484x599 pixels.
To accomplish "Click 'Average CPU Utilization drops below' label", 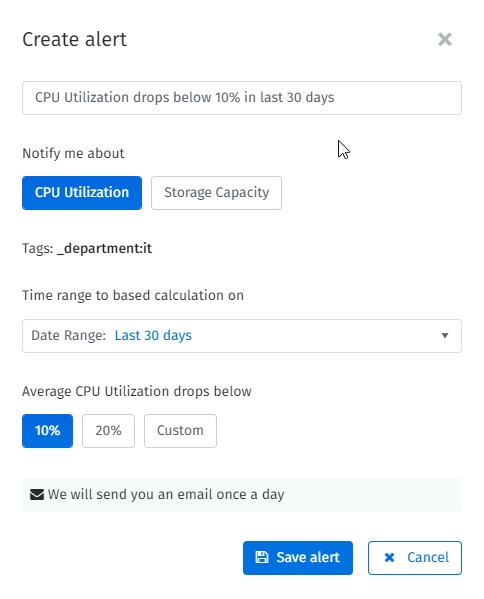I will coord(137,392).
